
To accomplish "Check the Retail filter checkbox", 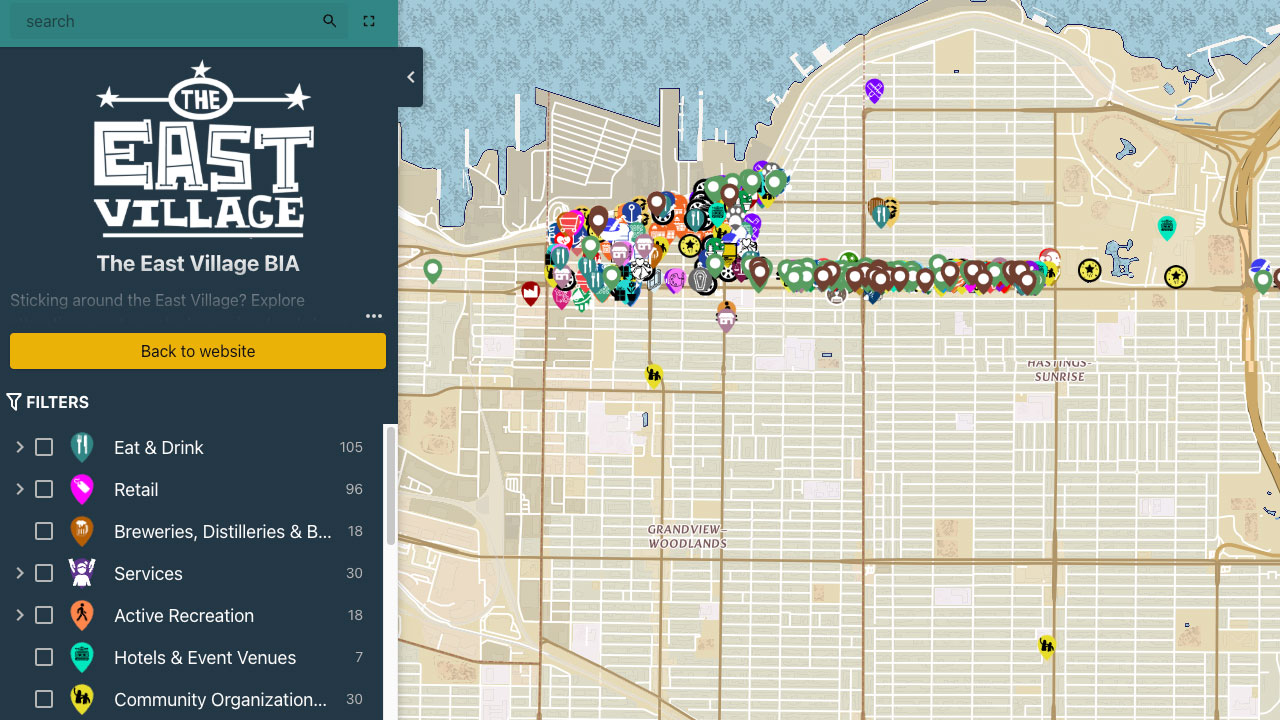I will 44,489.
